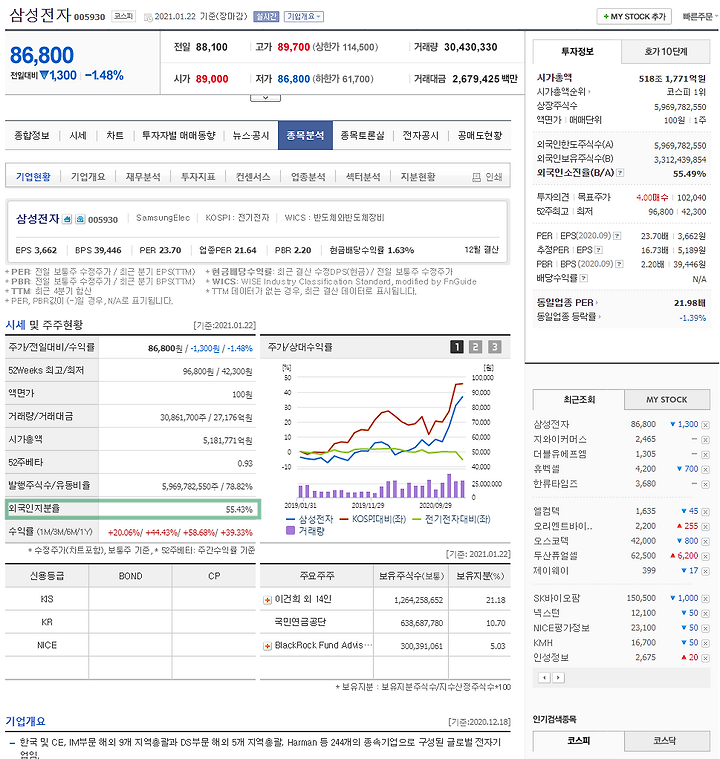Screen dimensions: 720x759
Task: Open the 투자자별 매매동향 tab
Action: click(x=179, y=136)
